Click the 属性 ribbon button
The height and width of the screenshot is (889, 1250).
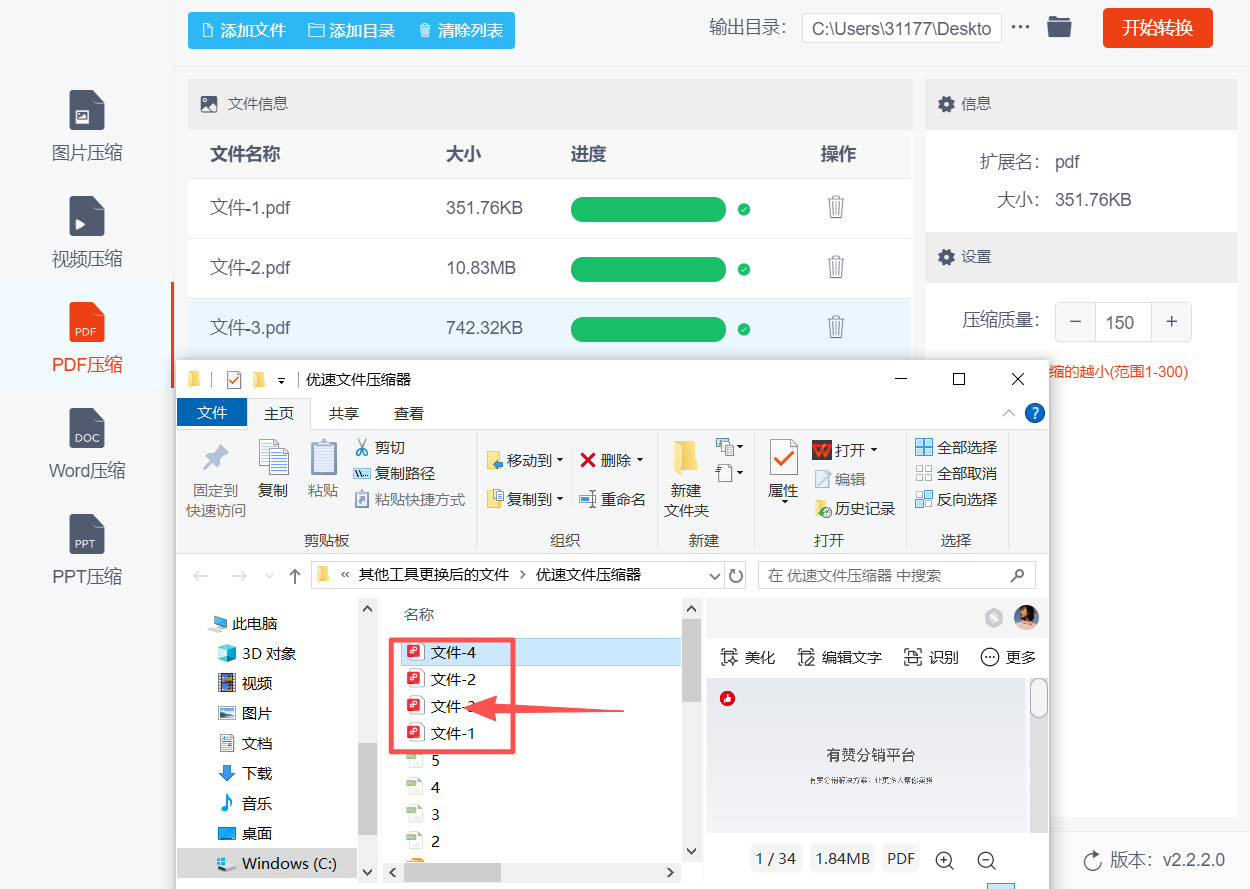click(x=783, y=471)
